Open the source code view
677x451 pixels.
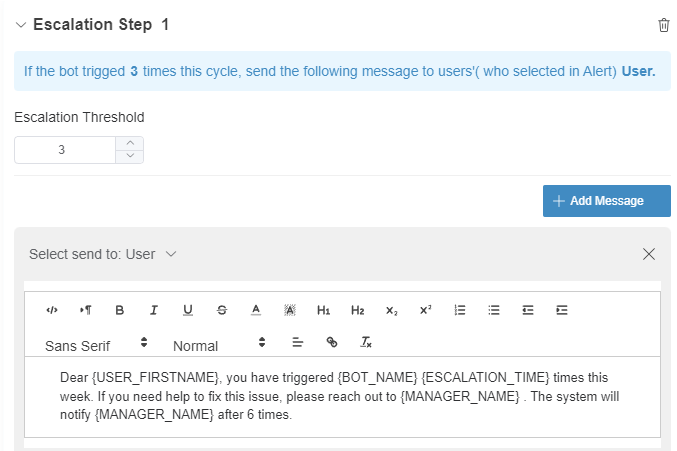click(x=52, y=310)
